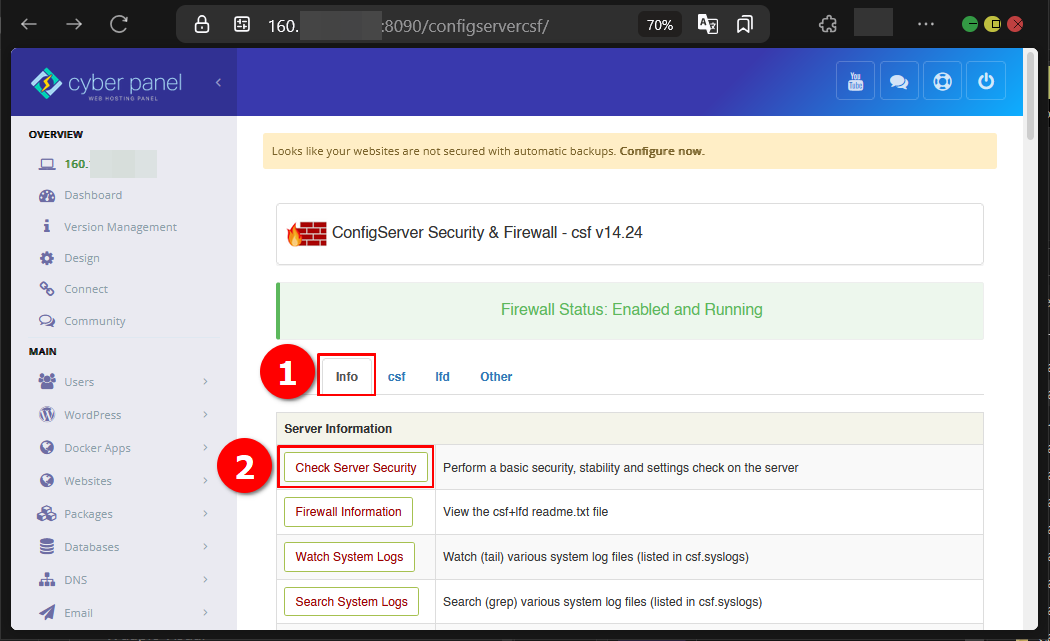1050x641 pixels.
Task: Open the bookmarks icon in the address bar
Action: point(744,25)
